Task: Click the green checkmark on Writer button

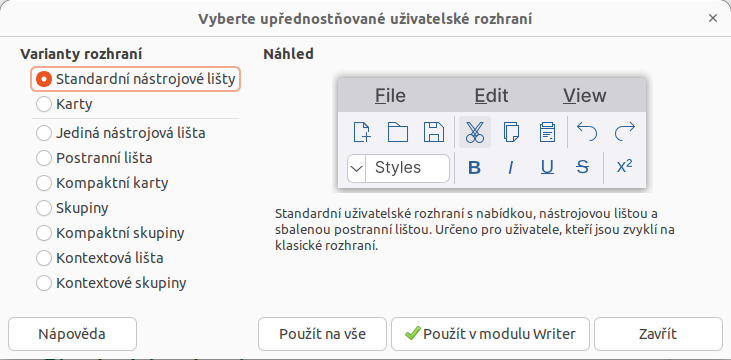Action: pyautogui.click(x=413, y=333)
